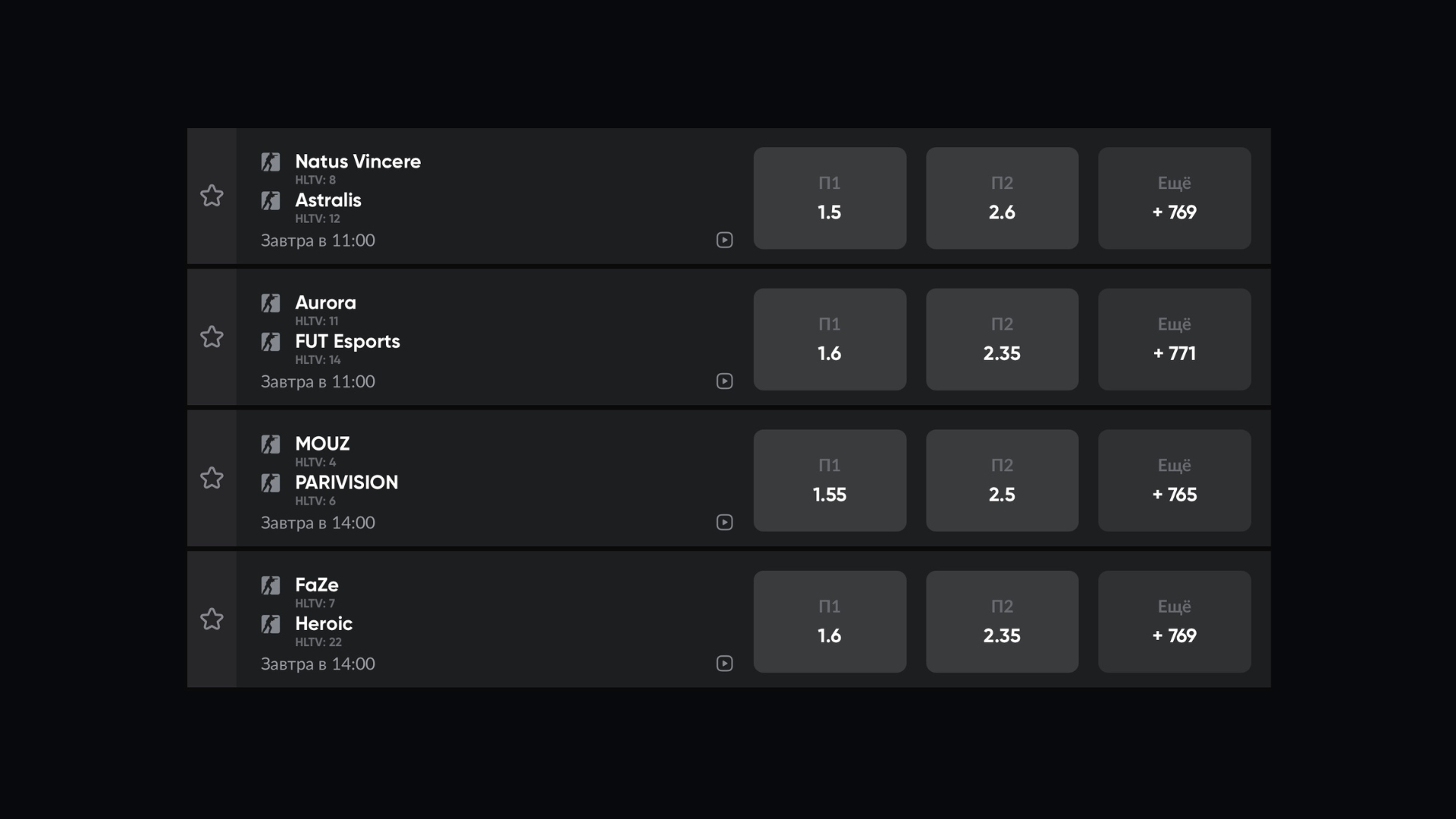Click the game icon beside MOUZ
This screenshot has height=819, width=1456.
271,444
